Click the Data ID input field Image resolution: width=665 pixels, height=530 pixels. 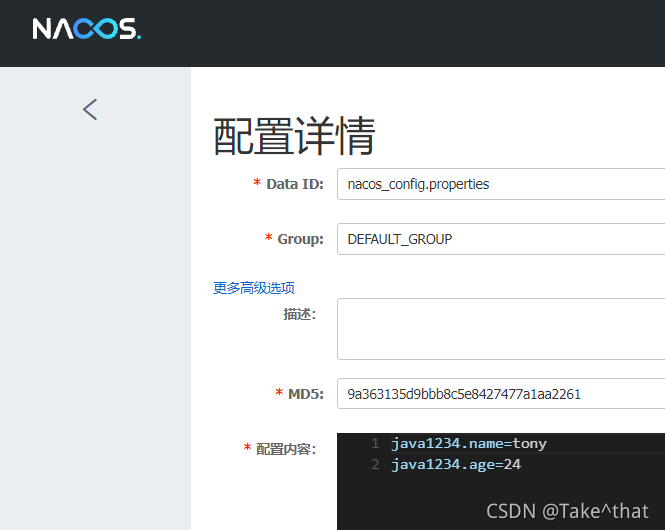(501, 184)
